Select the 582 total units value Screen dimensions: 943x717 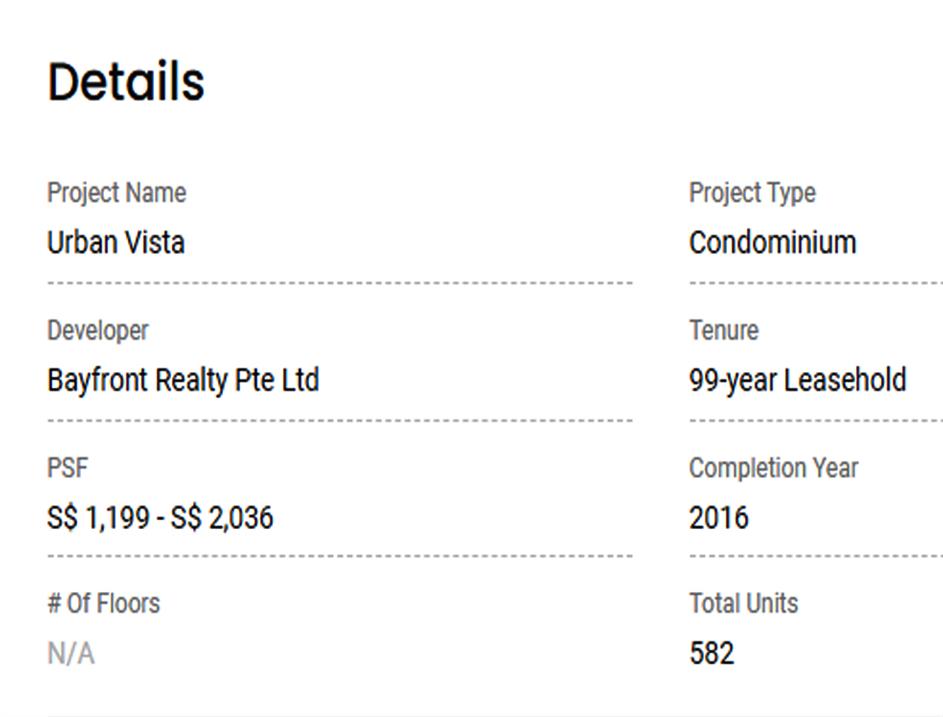pos(711,654)
